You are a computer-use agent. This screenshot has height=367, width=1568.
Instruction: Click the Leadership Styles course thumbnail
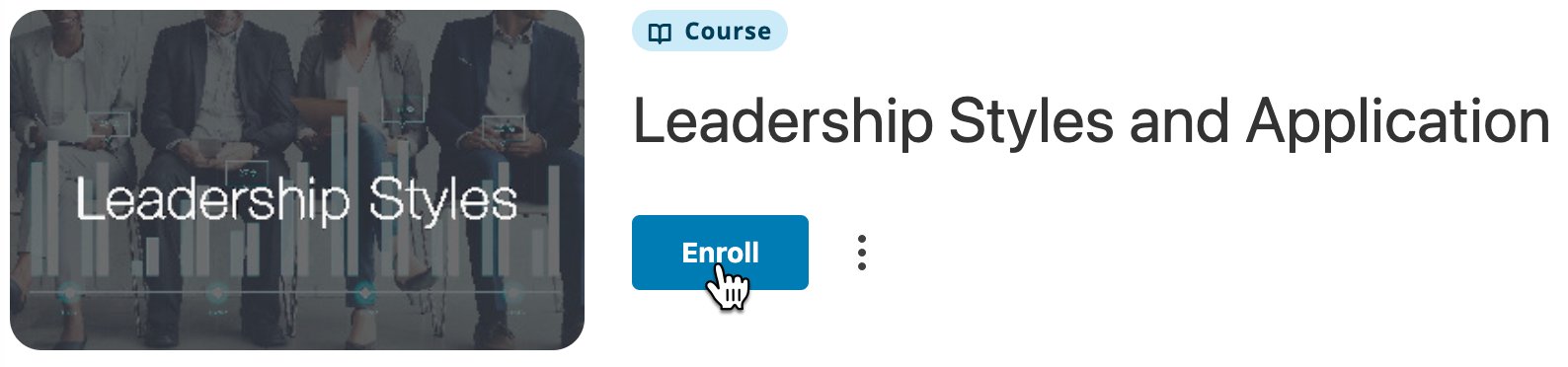[x=297, y=181]
